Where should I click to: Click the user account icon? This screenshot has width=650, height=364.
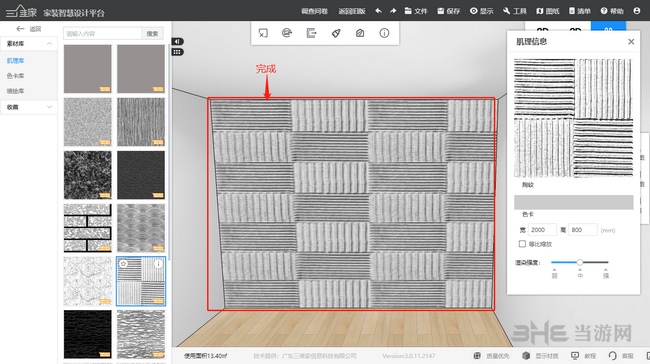(637, 11)
